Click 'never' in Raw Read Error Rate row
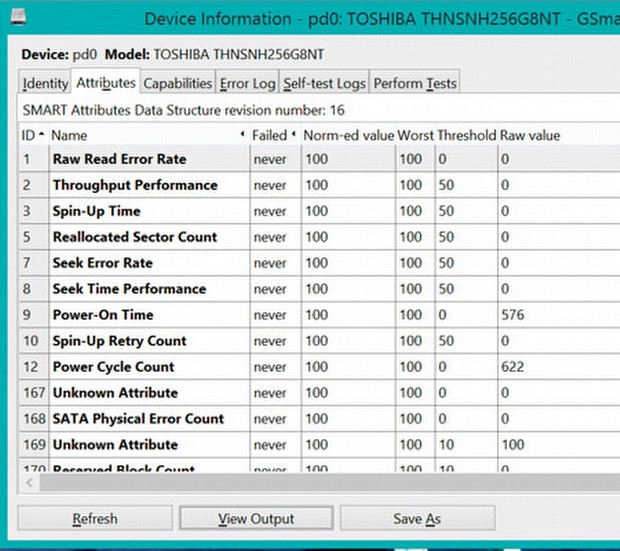The width and height of the screenshot is (620, 551). pos(270,159)
